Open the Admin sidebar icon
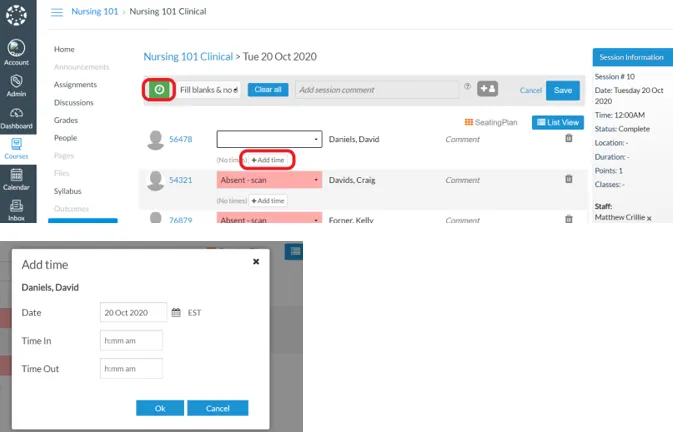The width and height of the screenshot is (673, 432). tap(16, 85)
